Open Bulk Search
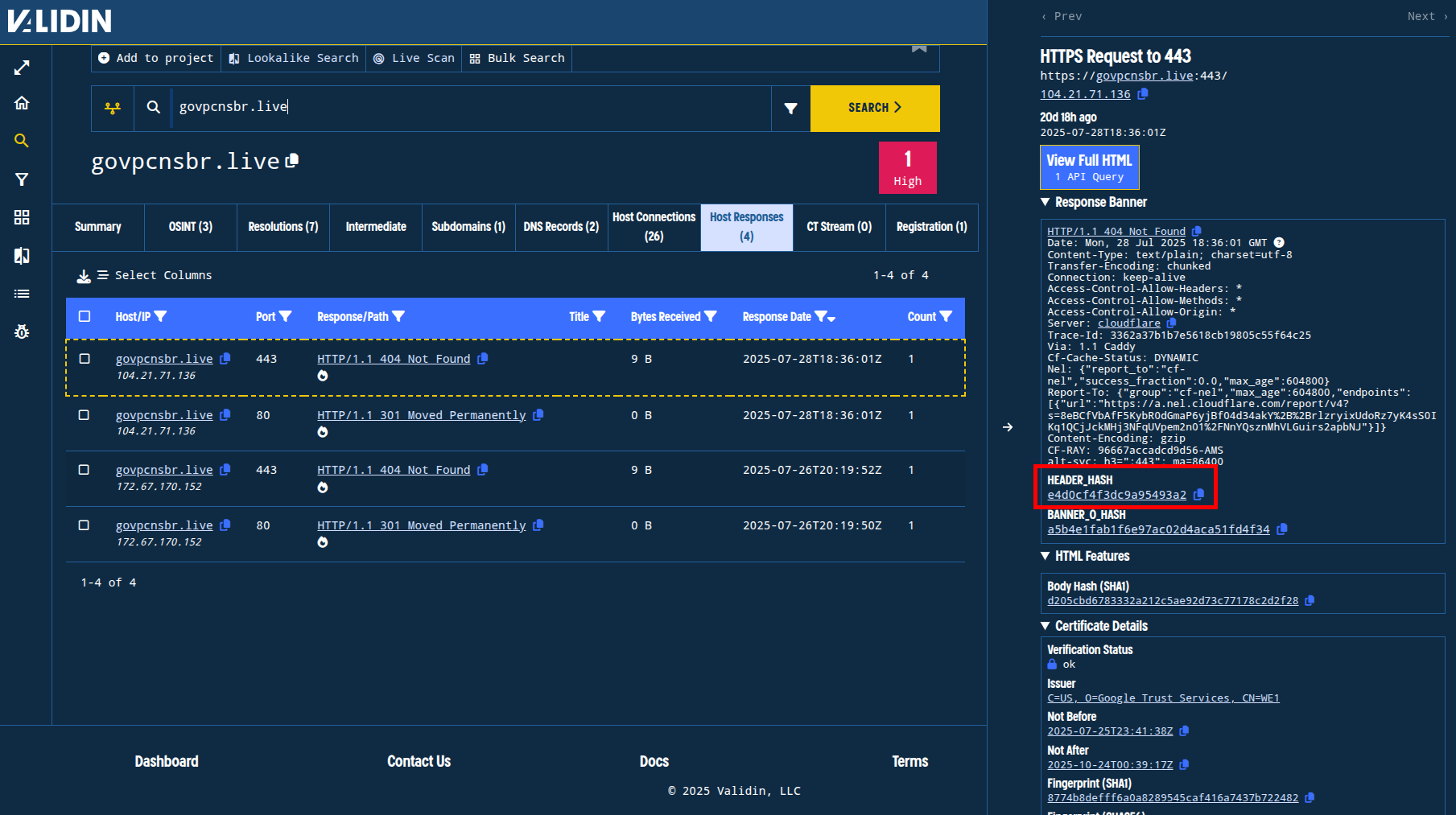This screenshot has height=815, width=1456. (517, 58)
